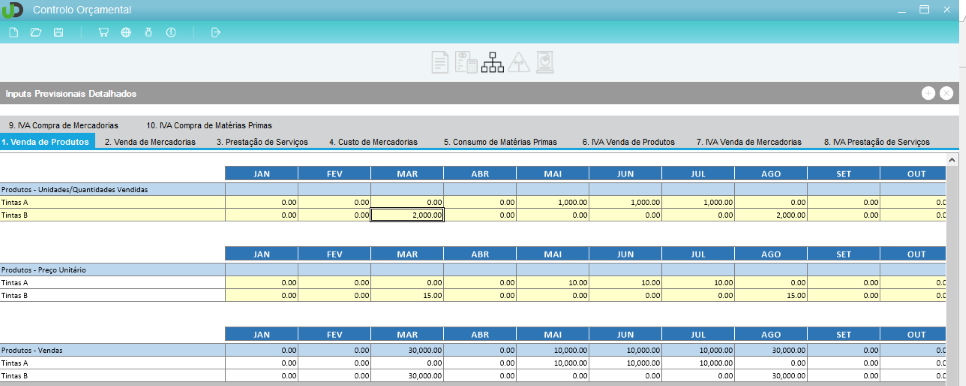Click the globe toolbar icon
The height and width of the screenshot is (386, 966).
coord(126,33)
